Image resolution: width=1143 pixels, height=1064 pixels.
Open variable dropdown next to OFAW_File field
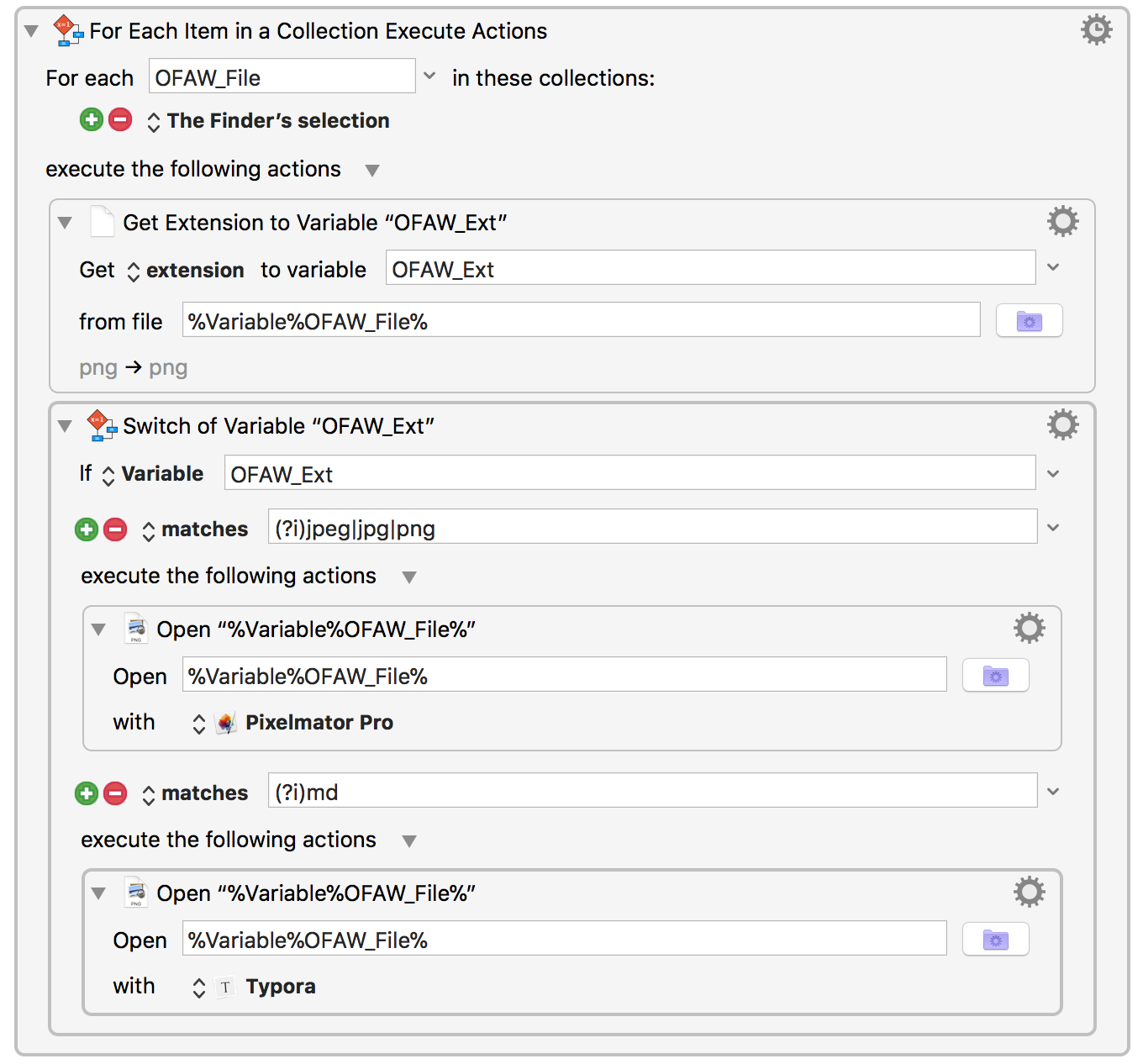tap(429, 76)
